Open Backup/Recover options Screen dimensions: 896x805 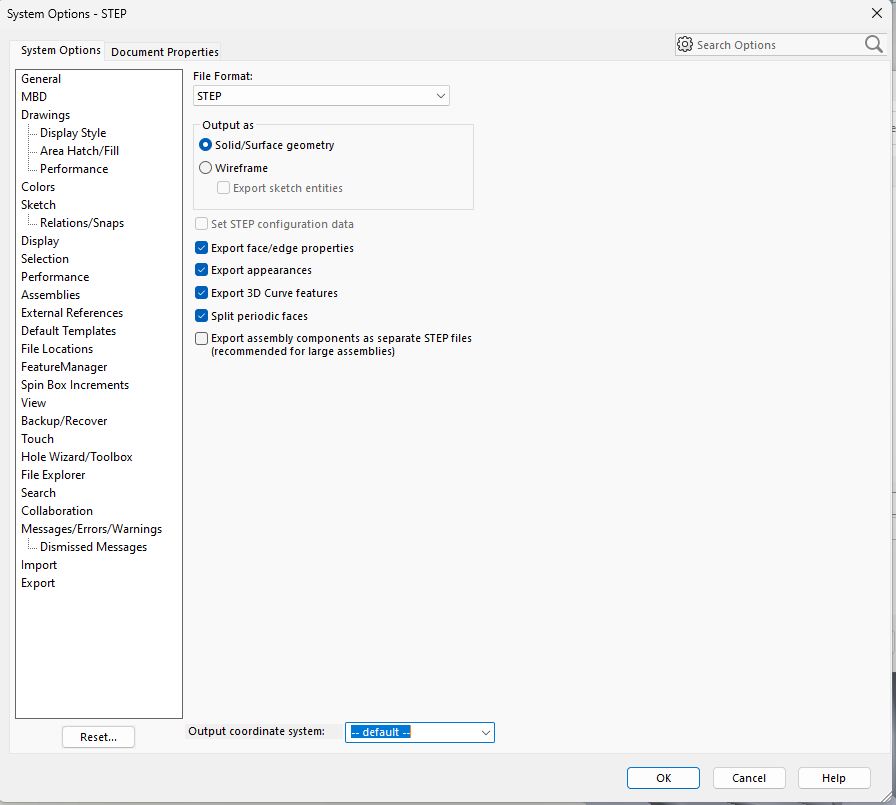click(64, 421)
